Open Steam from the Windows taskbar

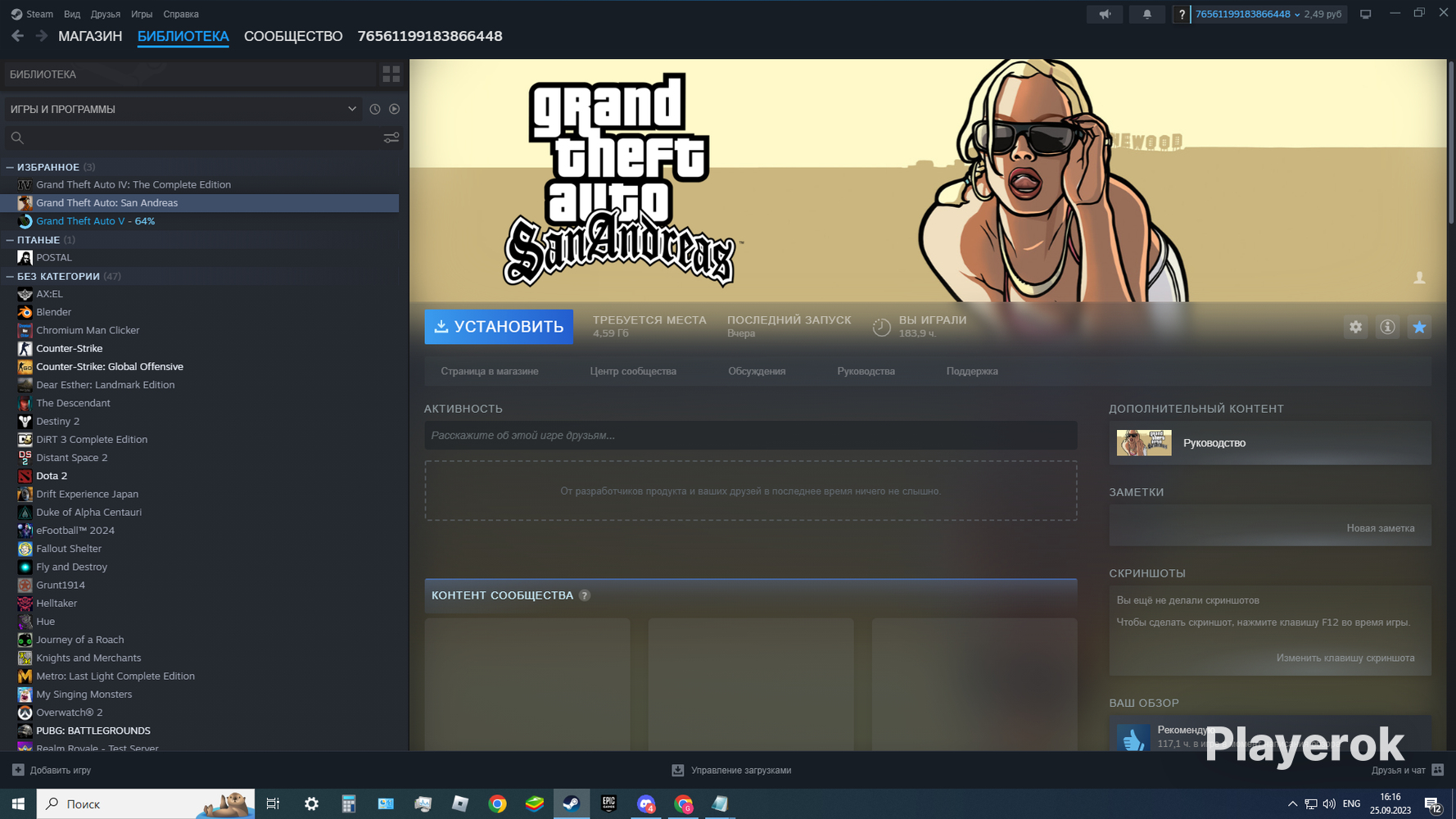coord(572,803)
